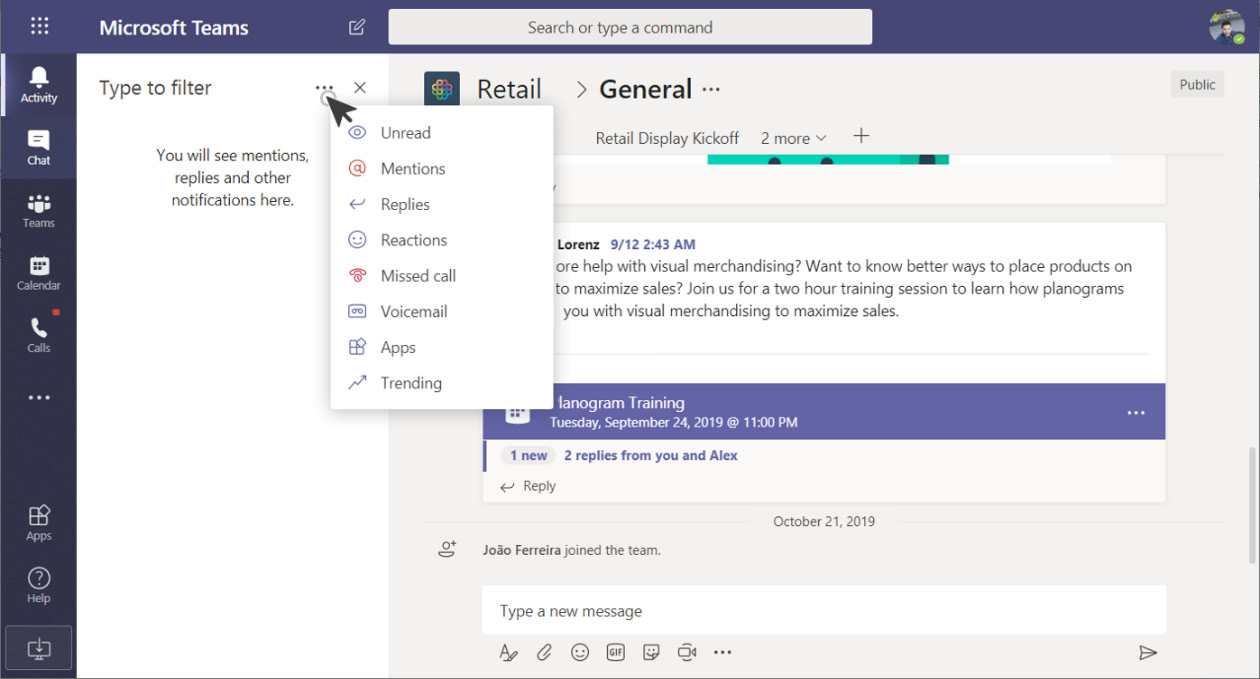Screen dimensions: 1260x679
Task: Click in the search or command box
Action: pos(630,27)
